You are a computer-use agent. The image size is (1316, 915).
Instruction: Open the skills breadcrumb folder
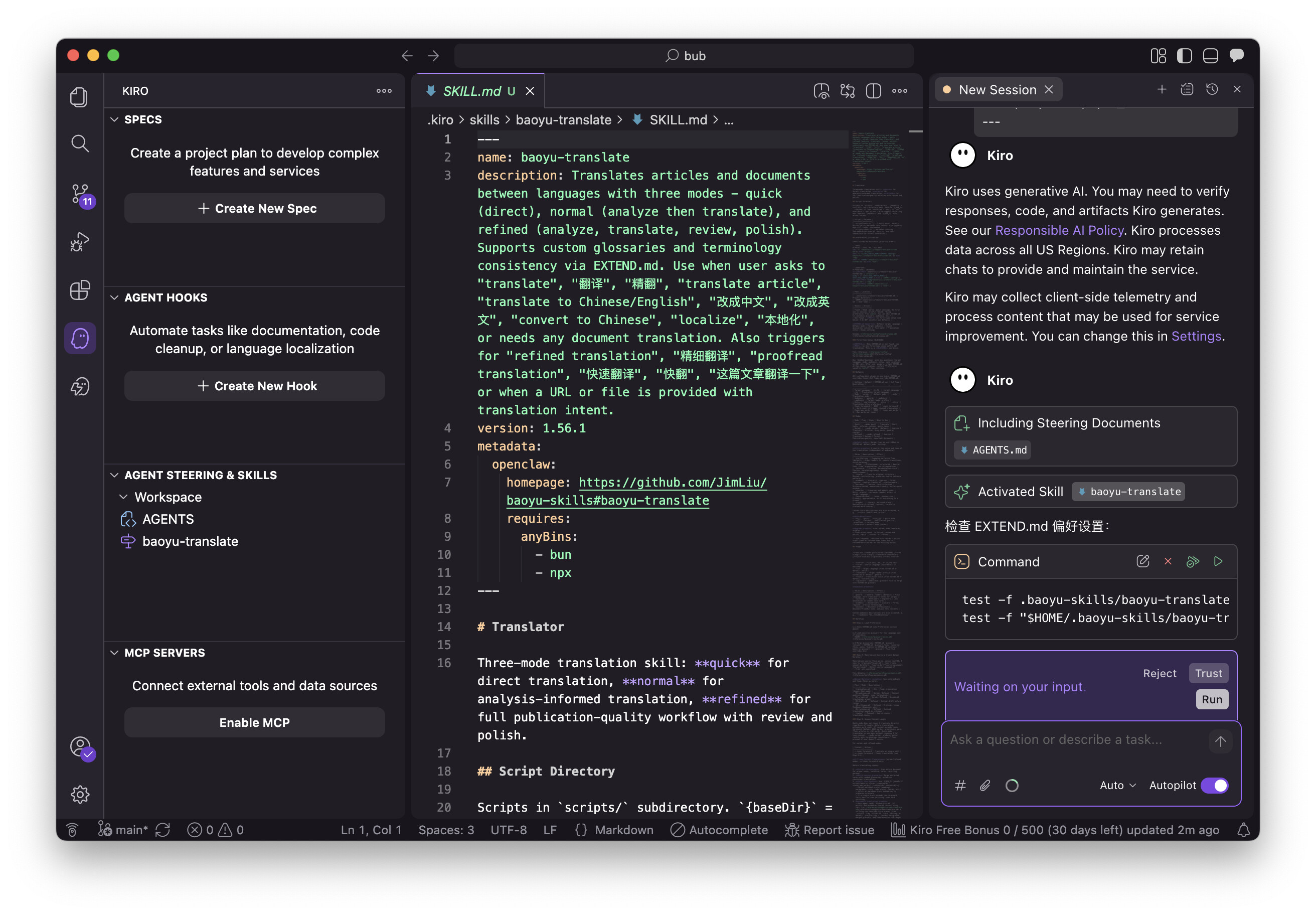point(484,120)
